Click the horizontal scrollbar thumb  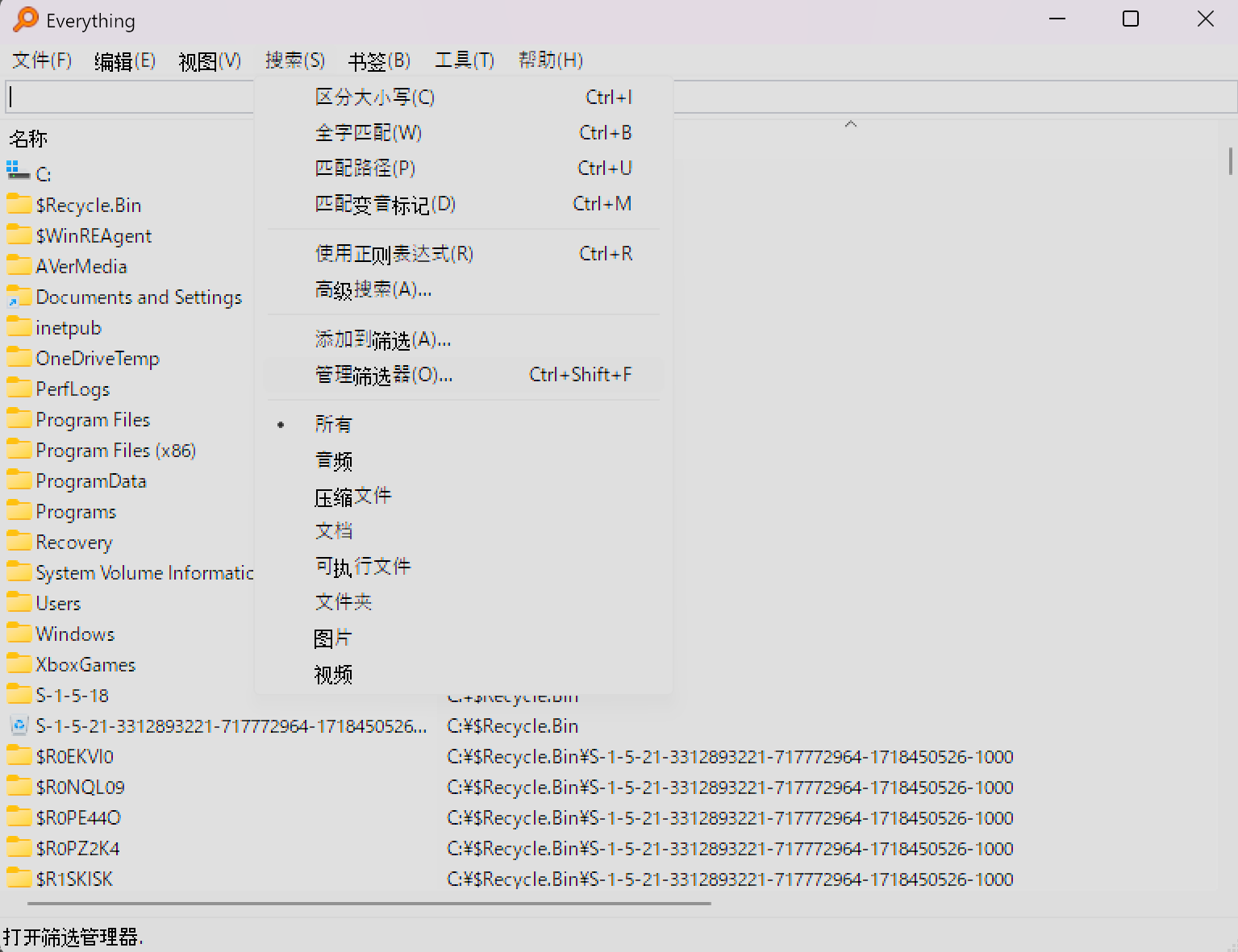click(x=369, y=904)
